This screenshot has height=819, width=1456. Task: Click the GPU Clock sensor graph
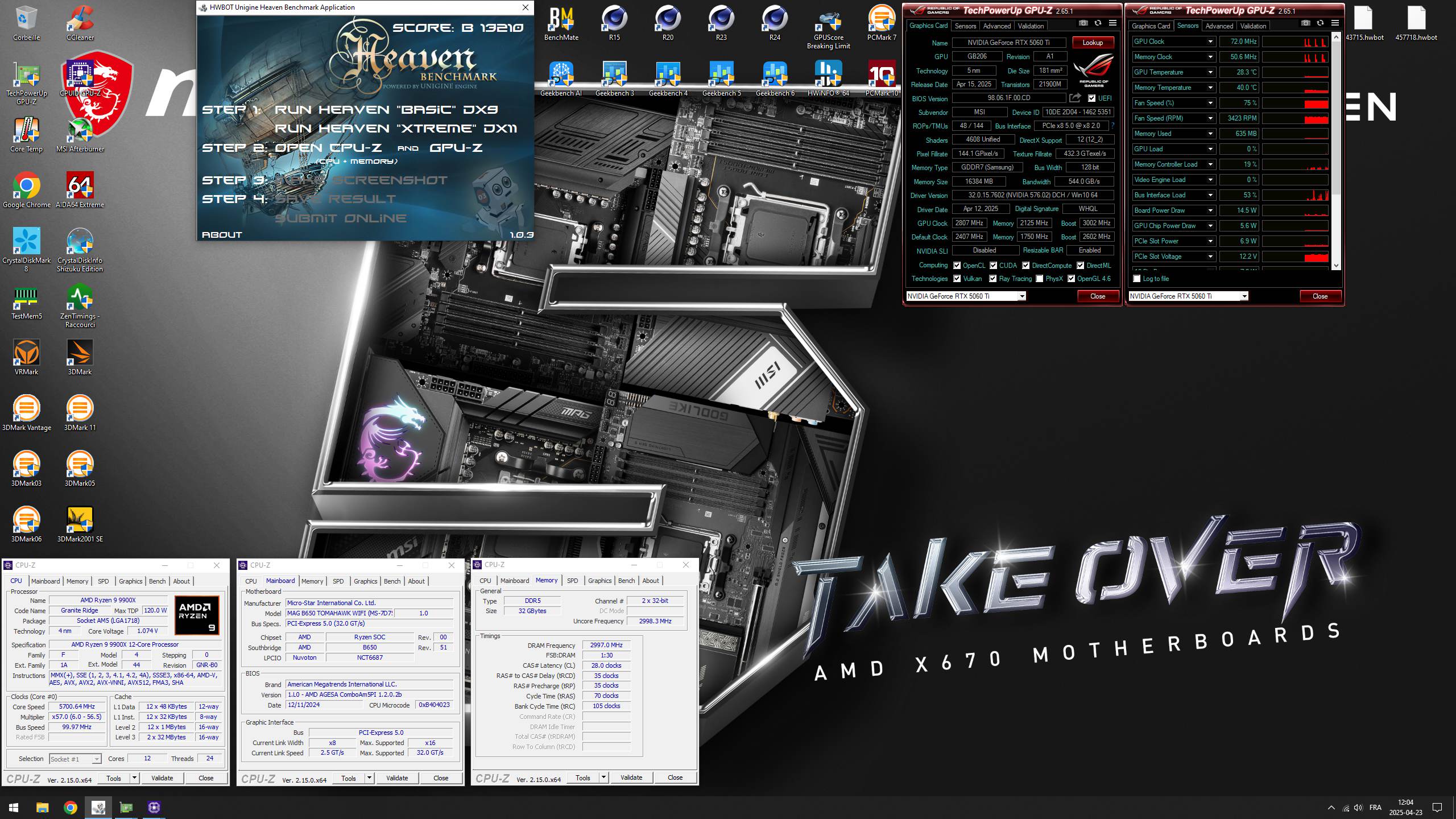tap(1296, 42)
